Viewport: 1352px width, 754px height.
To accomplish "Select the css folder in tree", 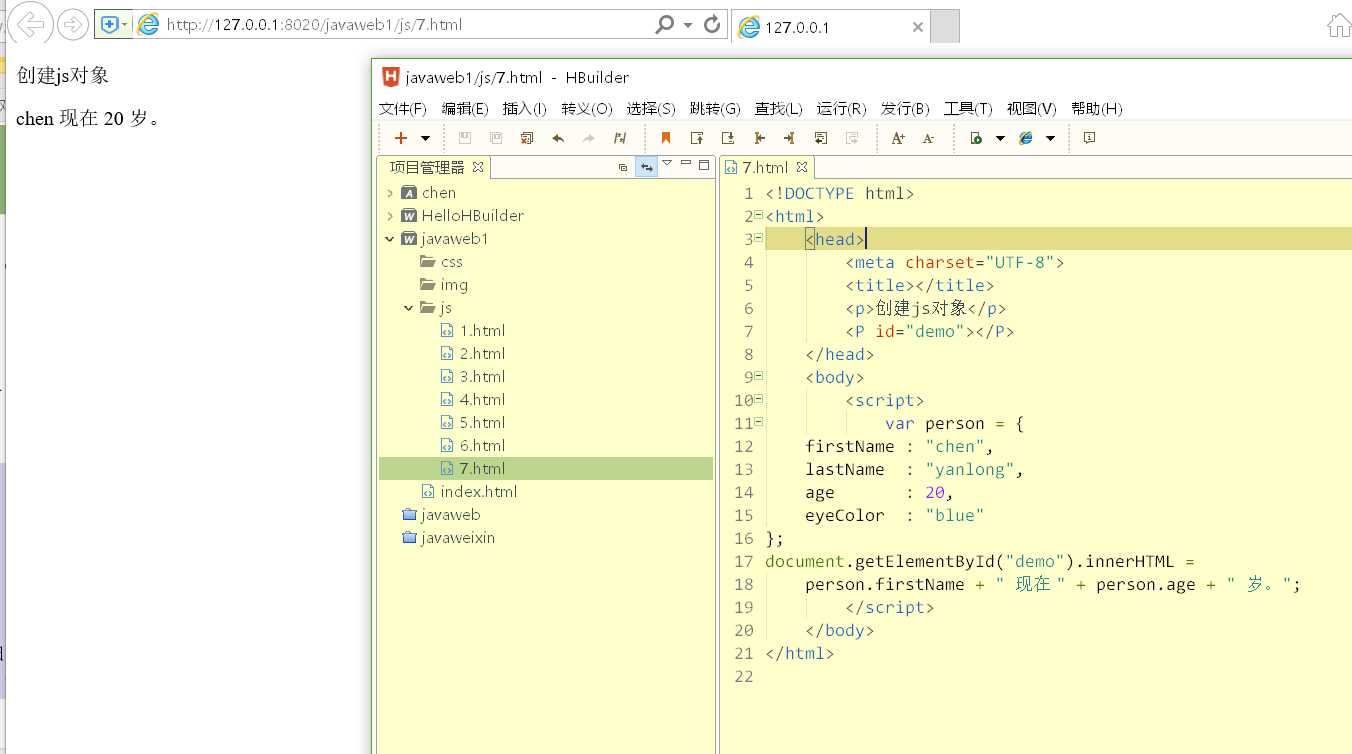I will click(x=441, y=261).
